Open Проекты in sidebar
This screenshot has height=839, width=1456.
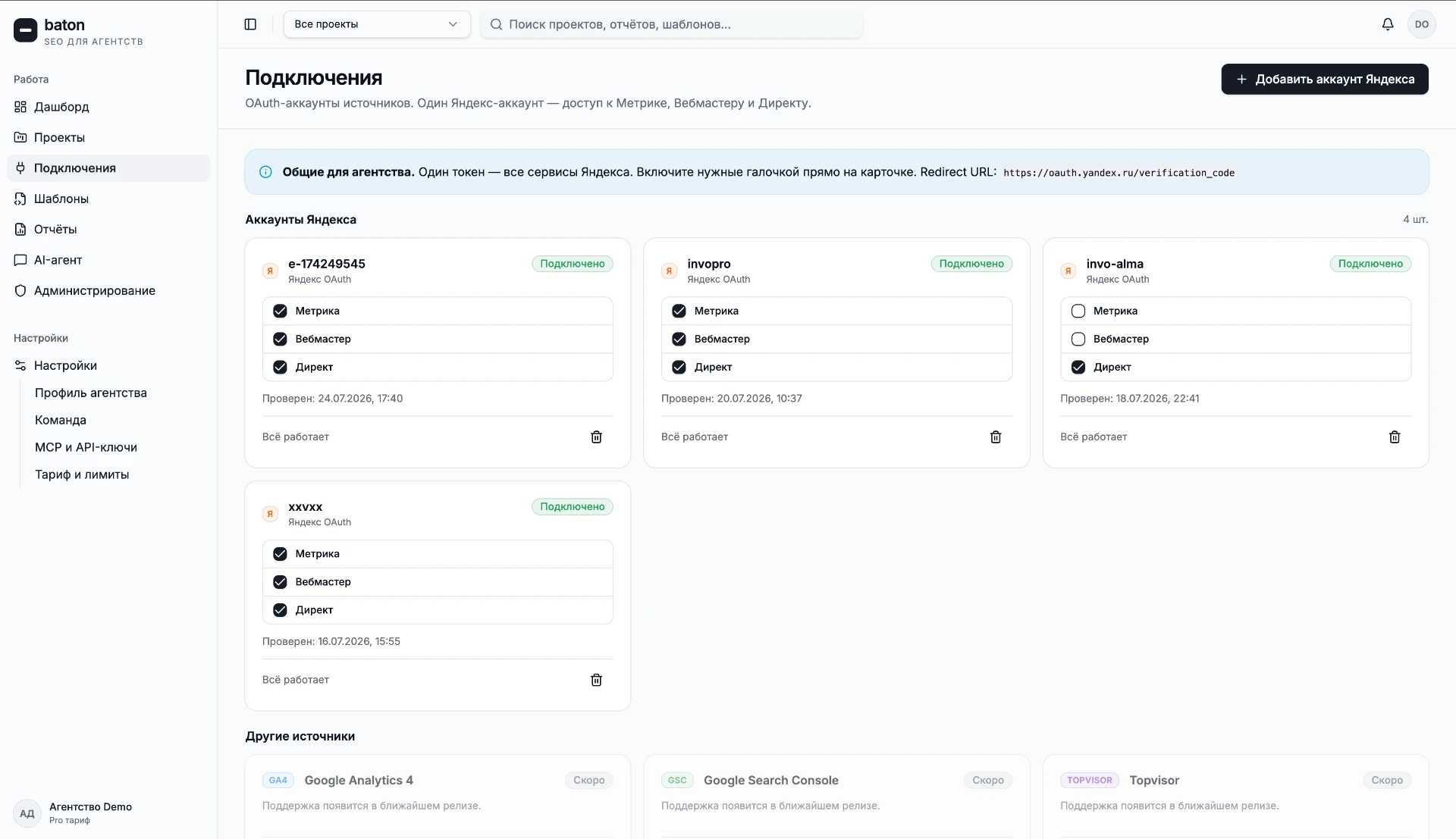[x=108, y=137]
